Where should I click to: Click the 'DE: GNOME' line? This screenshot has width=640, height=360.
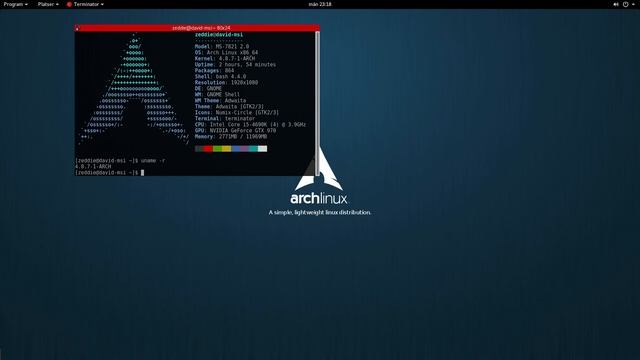208,89
